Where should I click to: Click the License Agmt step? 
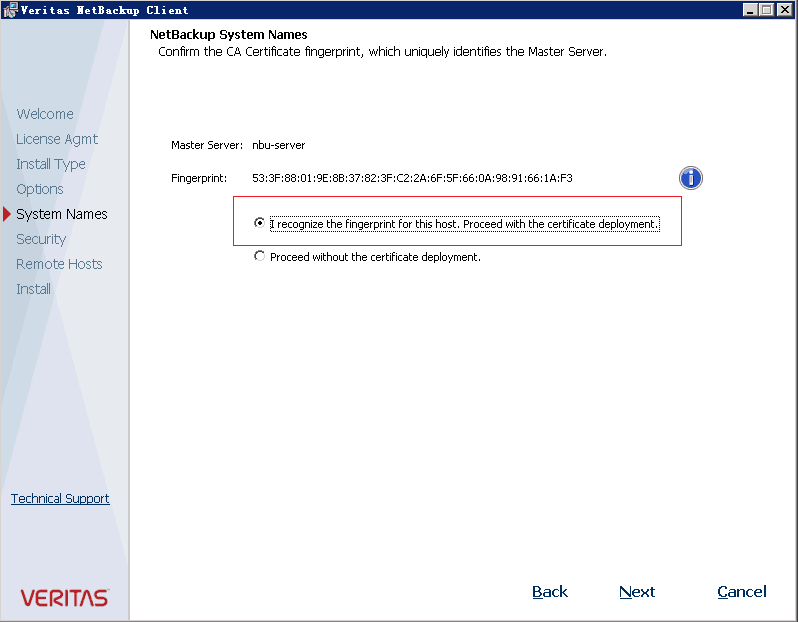pos(57,139)
